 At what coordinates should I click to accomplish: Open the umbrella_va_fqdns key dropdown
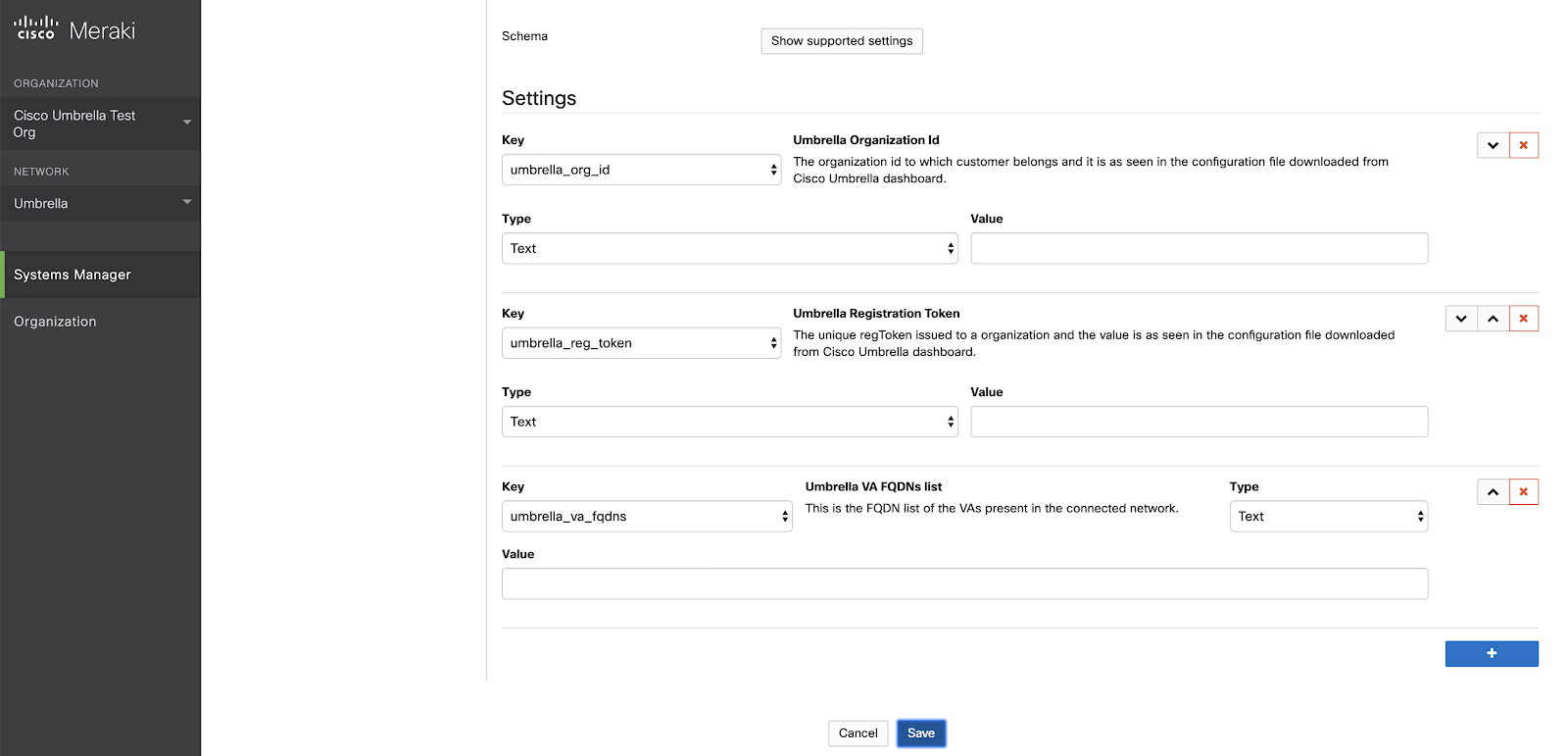point(647,517)
